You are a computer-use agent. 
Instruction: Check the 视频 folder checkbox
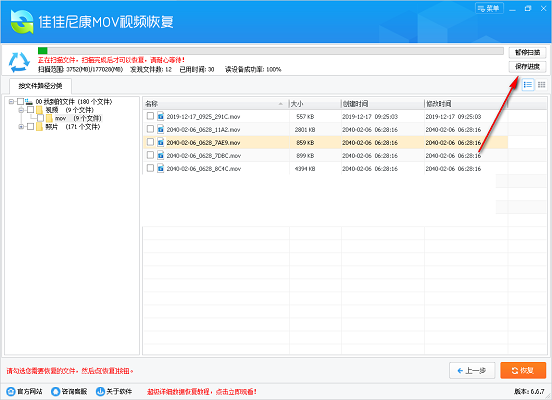click(x=30, y=110)
